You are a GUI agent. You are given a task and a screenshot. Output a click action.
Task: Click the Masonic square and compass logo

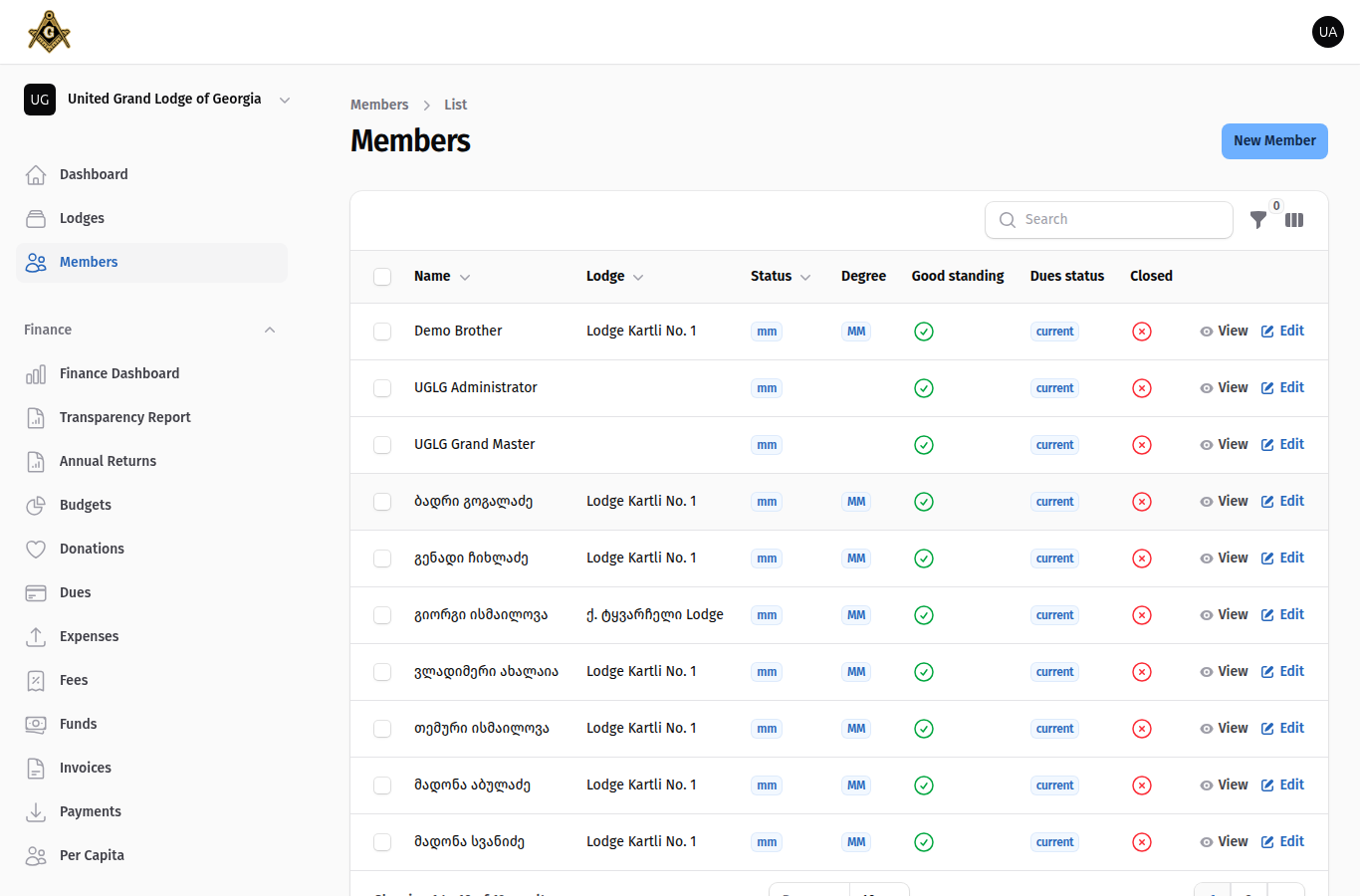pyautogui.click(x=49, y=32)
